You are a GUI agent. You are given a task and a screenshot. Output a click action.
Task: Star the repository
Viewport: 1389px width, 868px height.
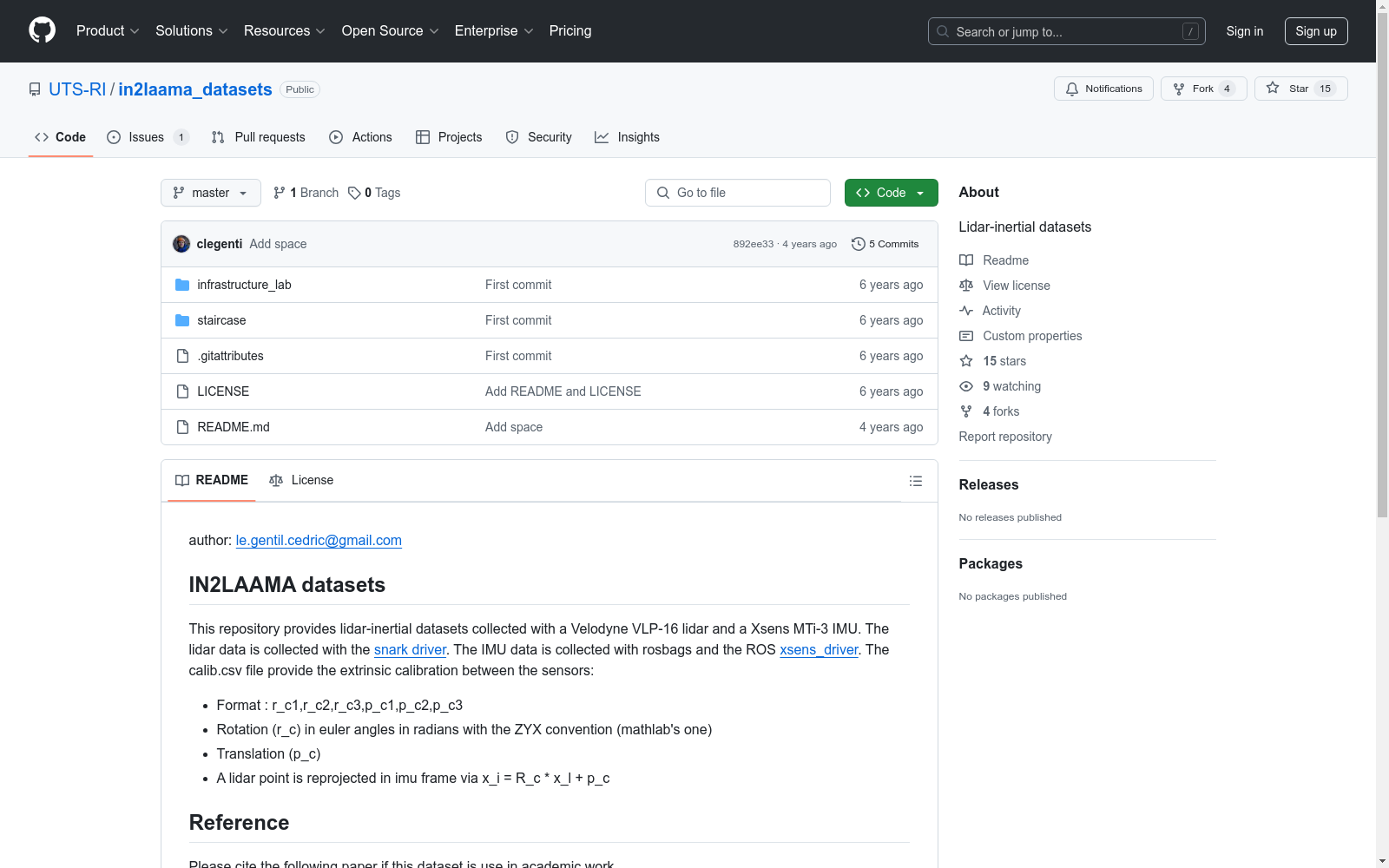[1300, 89]
